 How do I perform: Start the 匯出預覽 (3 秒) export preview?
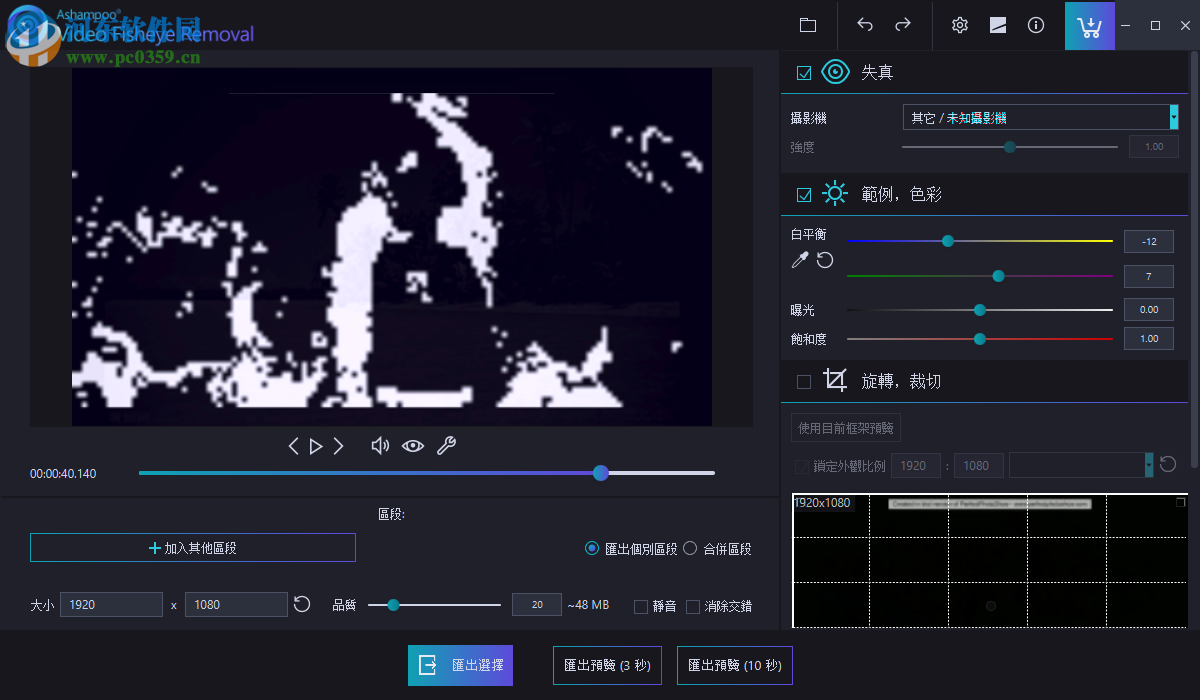pos(607,665)
